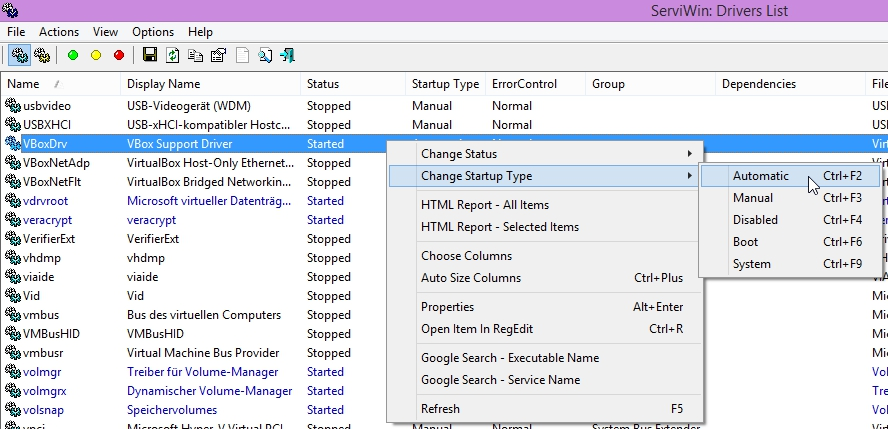The image size is (888, 429).
Task: Click Google Search - Service Name entry
Action: 500,380
